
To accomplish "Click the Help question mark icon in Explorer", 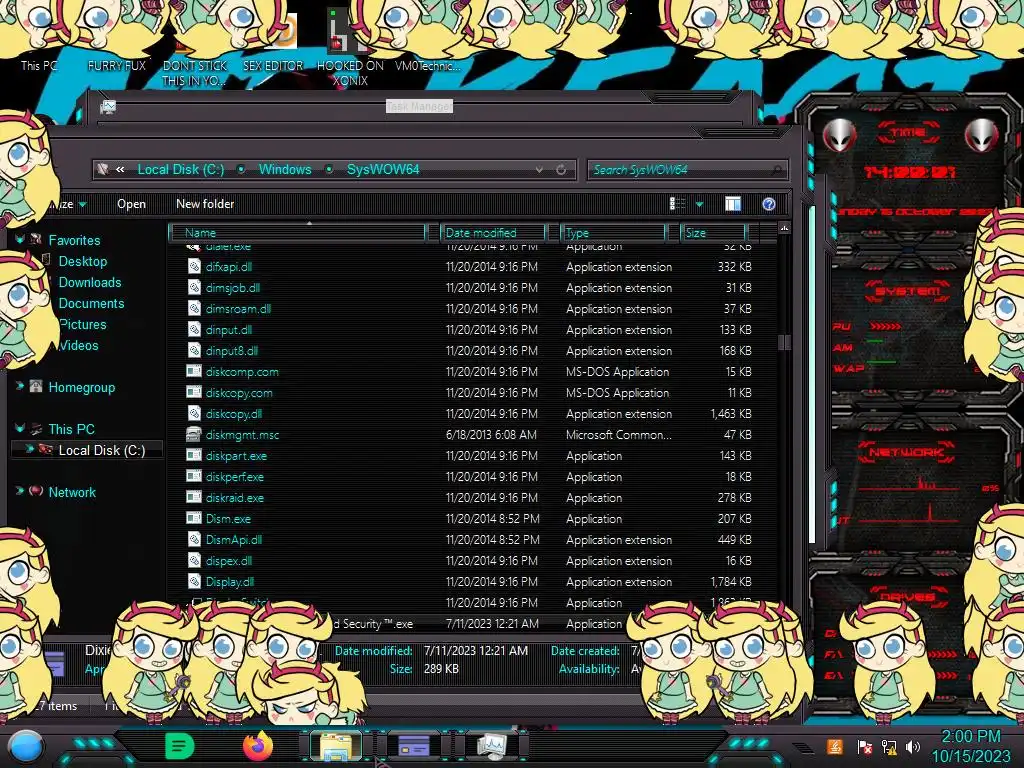I will [x=769, y=204].
